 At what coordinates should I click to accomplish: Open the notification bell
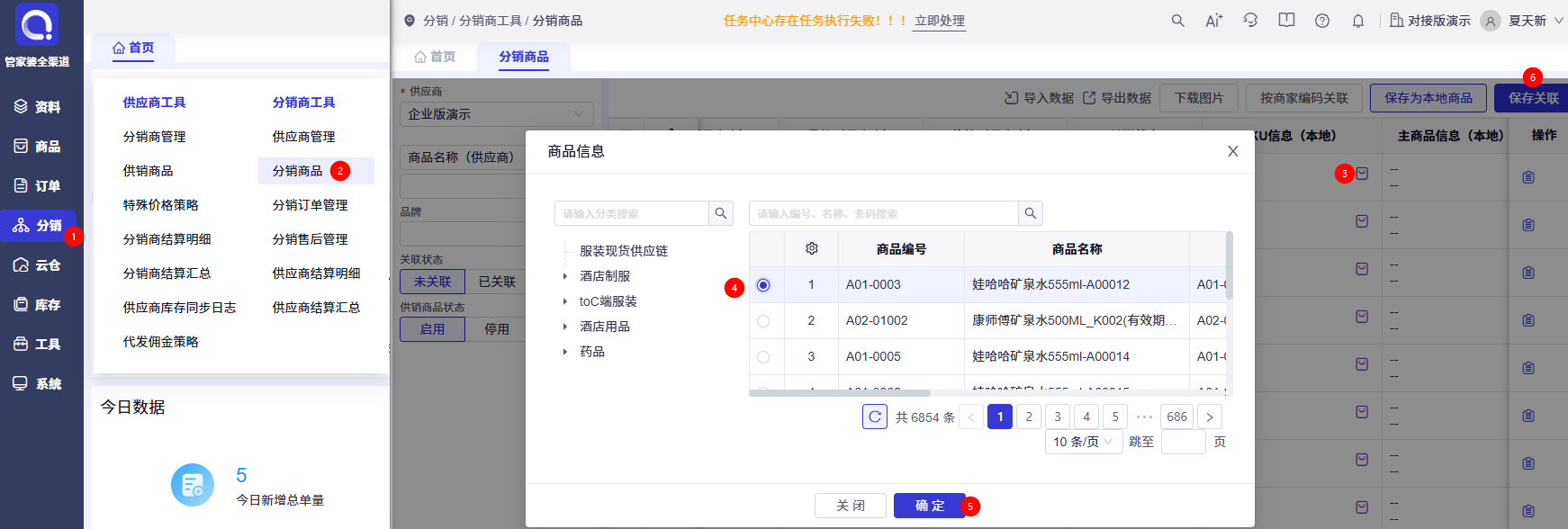1358,21
